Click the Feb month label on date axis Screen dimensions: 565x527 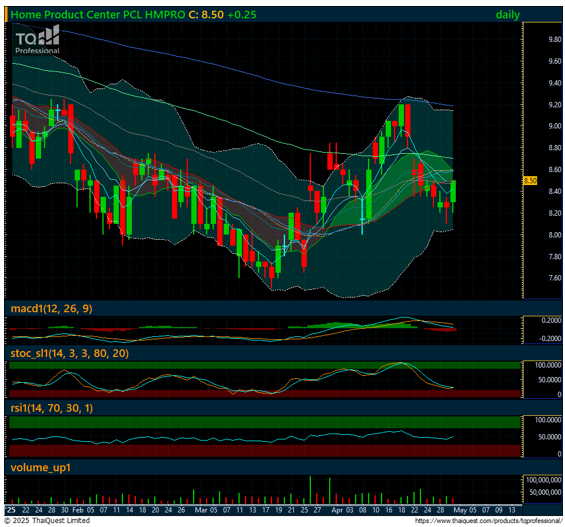point(77,510)
